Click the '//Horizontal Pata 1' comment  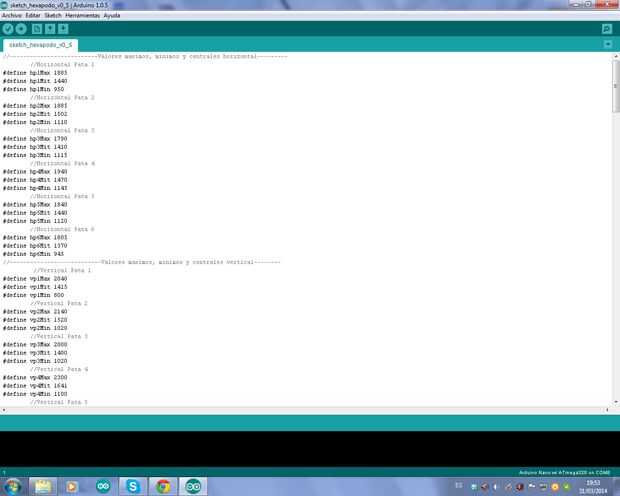pos(62,64)
